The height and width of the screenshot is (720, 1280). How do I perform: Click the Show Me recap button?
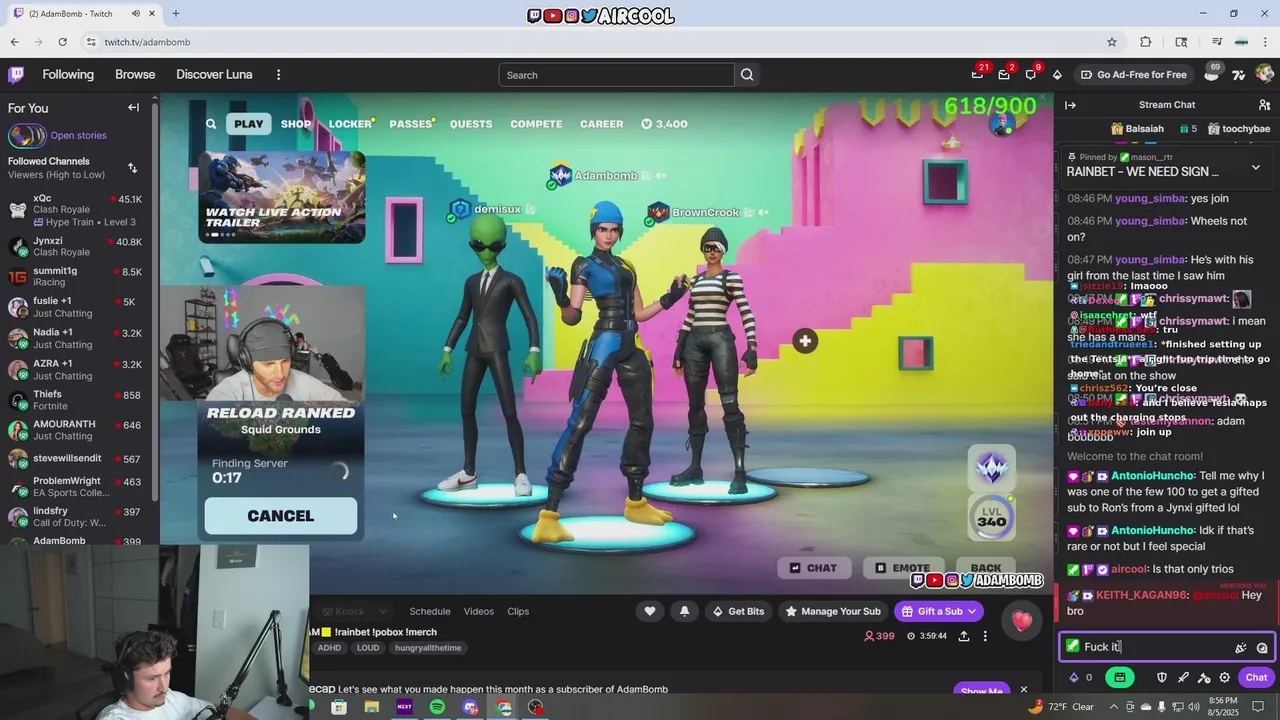coord(981,690)
